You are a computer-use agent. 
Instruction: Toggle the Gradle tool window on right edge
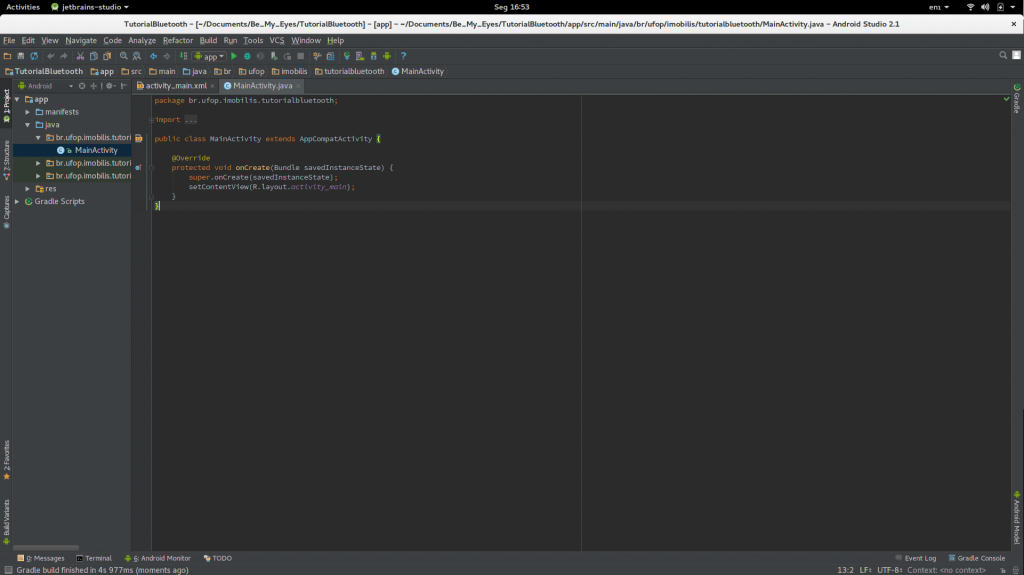(x=1017, y=99)
